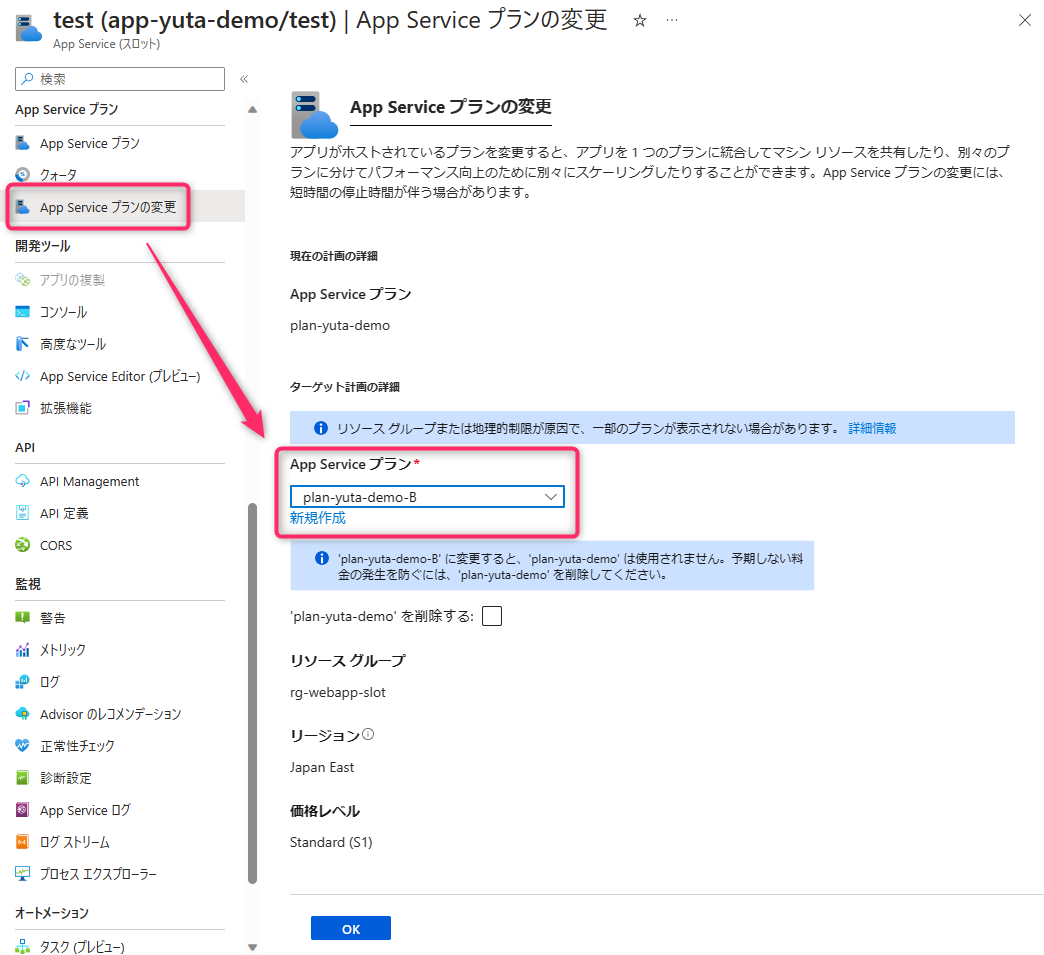
Task: Click the ログ icon
Action: [x=23, y=681]
